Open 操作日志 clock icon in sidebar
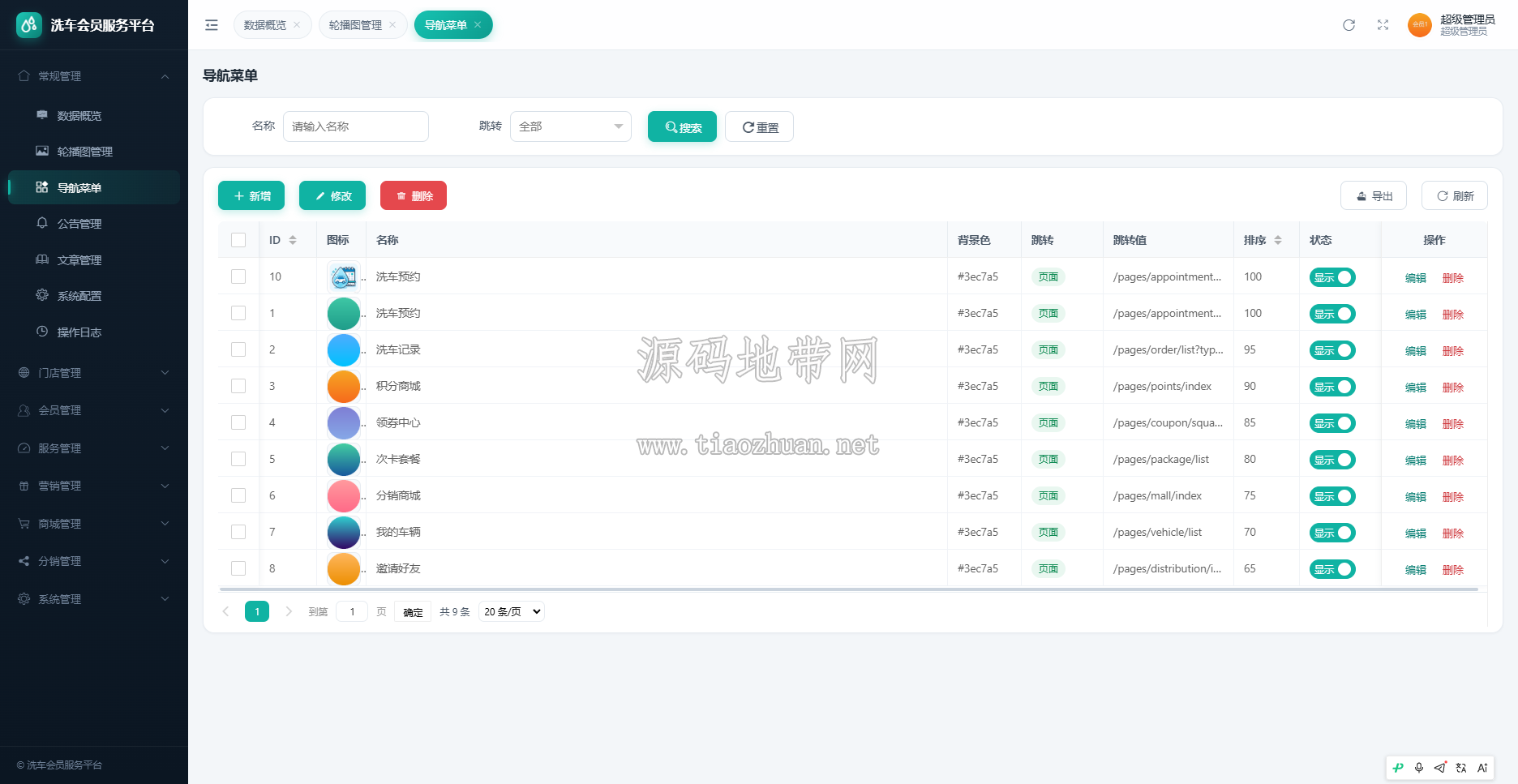1518x784 pixels. click(42, 332)
